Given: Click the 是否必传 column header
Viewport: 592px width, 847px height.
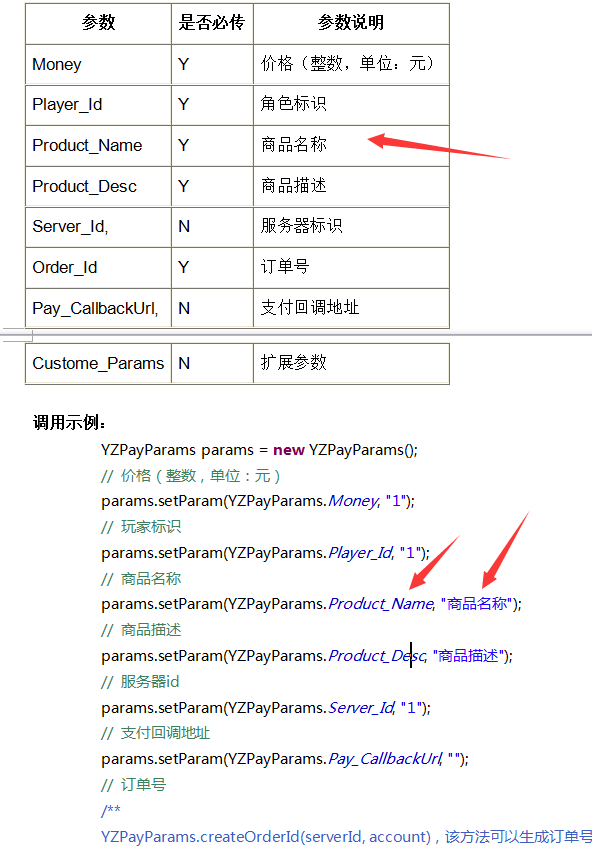Looking at the screenshot, I should pos(212,23).
